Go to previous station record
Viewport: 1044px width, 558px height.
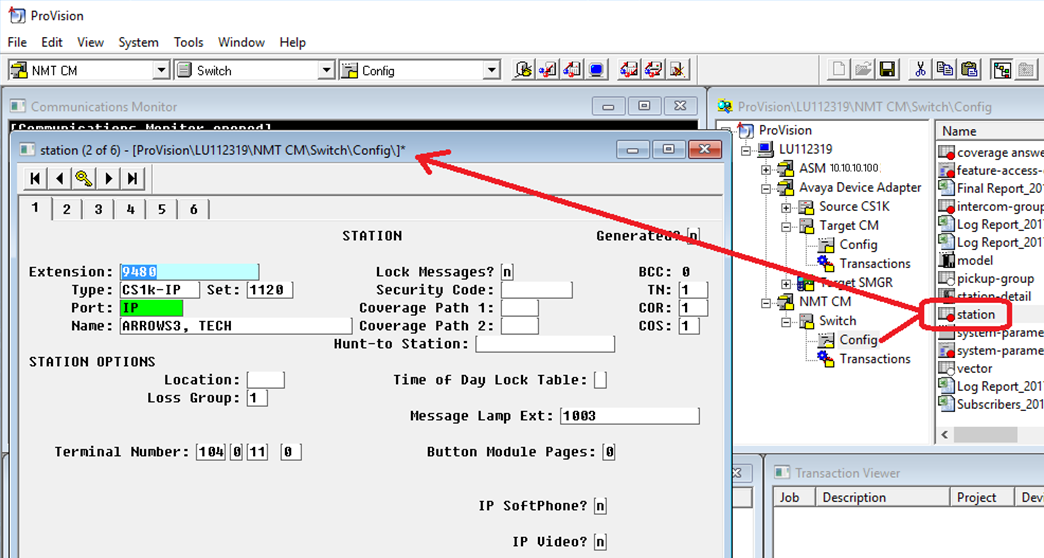[x=60, y=178]
